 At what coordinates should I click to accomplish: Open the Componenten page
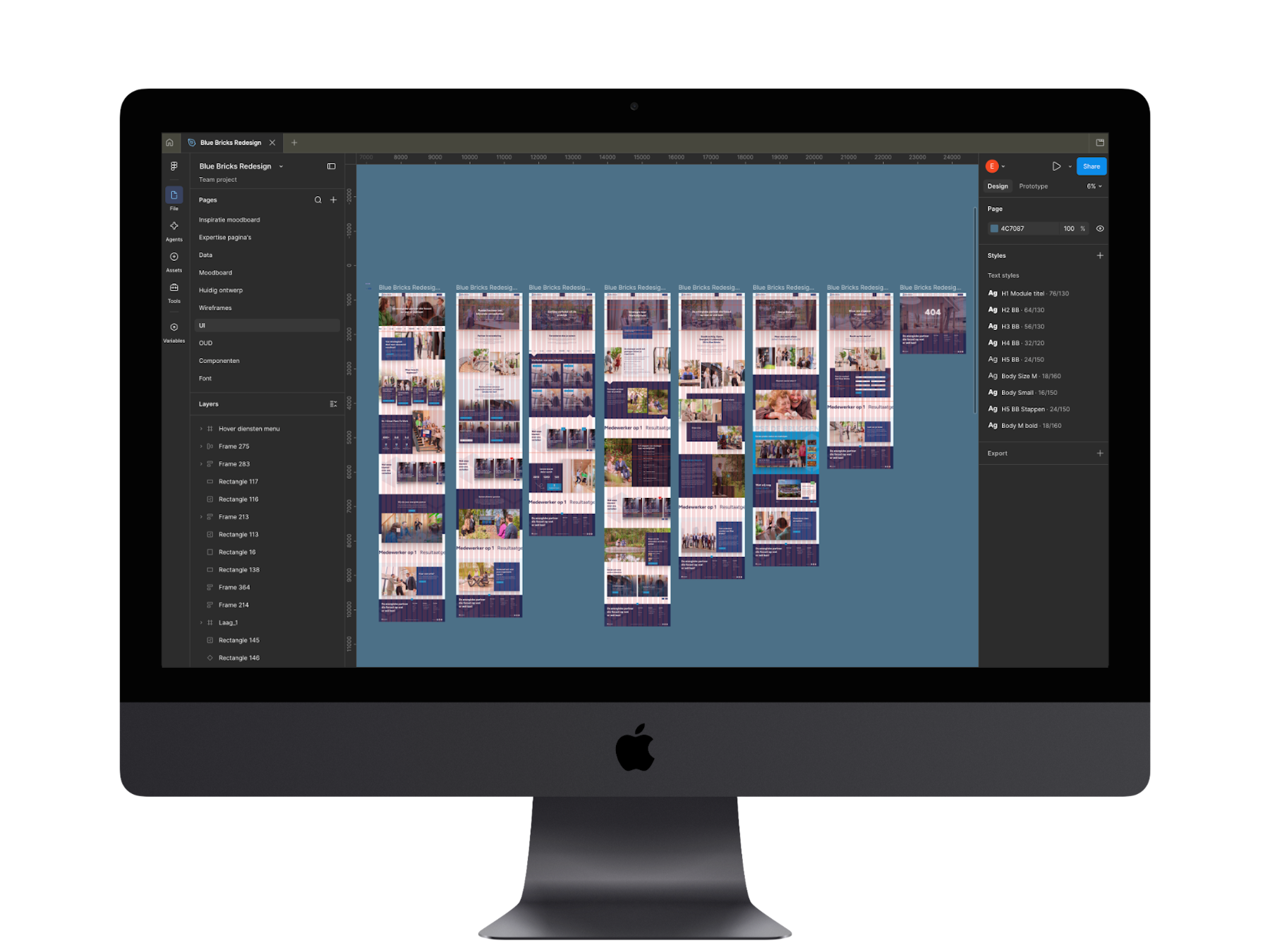click(x=219, y=361)
